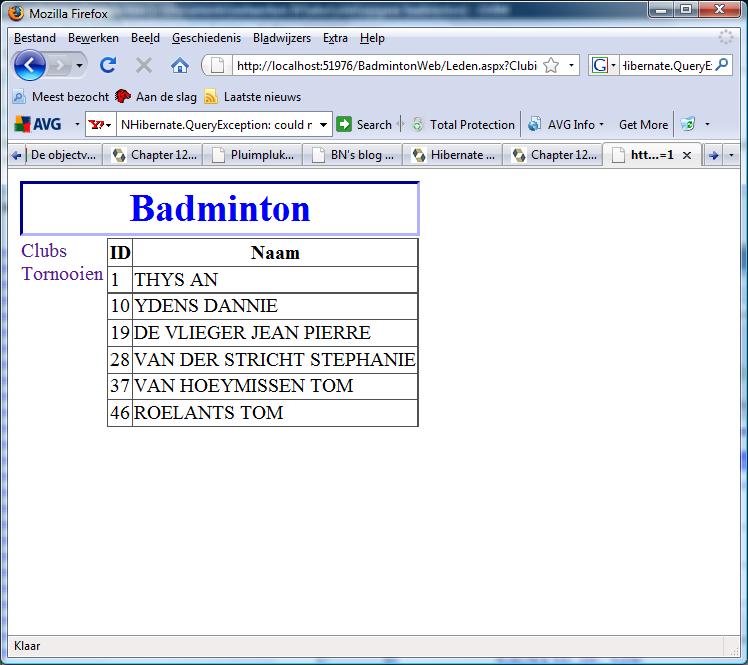
Task: Bookmark this page with the star icon
Action: click(550, 65)
